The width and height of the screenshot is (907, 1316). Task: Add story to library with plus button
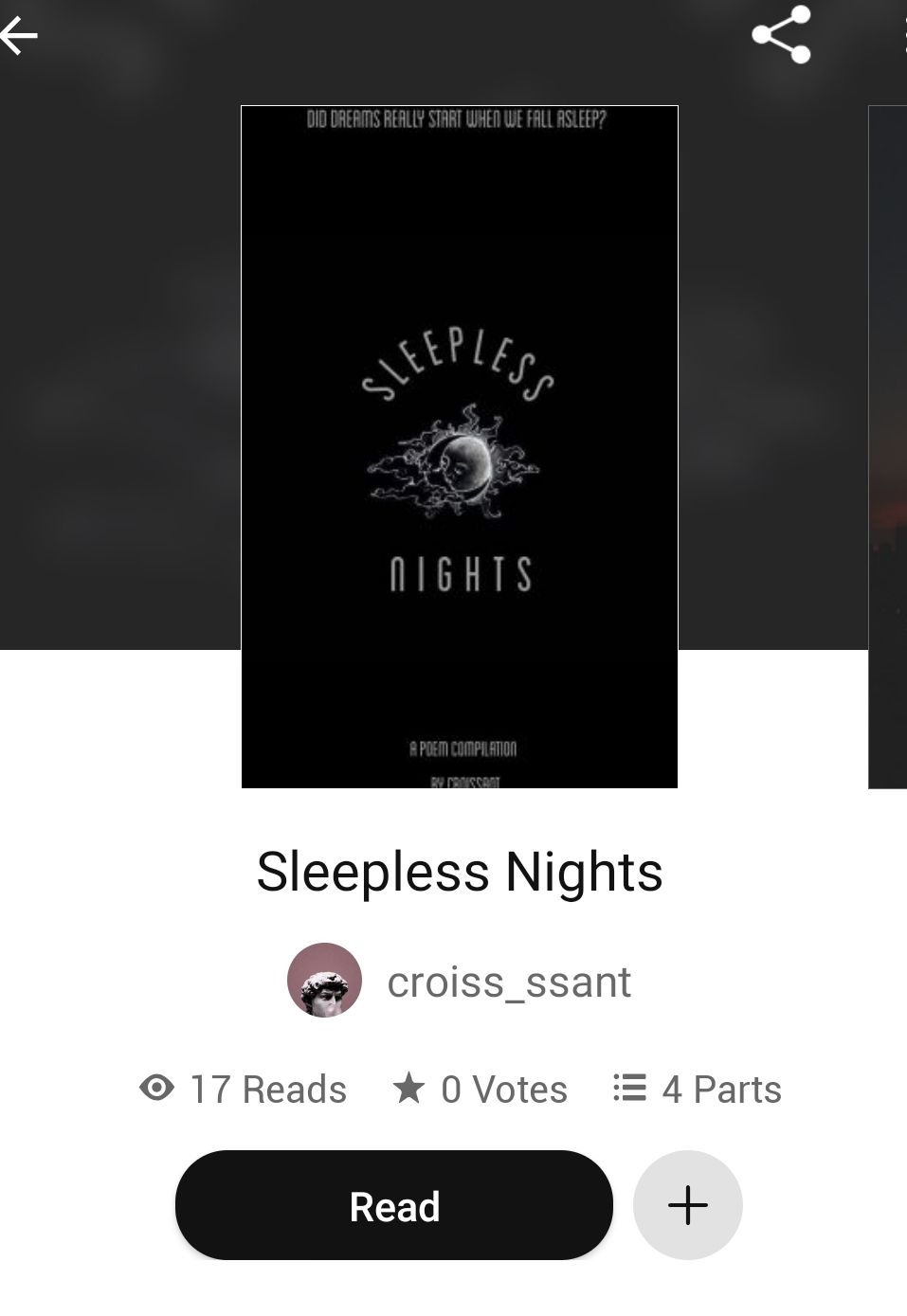tap(687, 1205)
